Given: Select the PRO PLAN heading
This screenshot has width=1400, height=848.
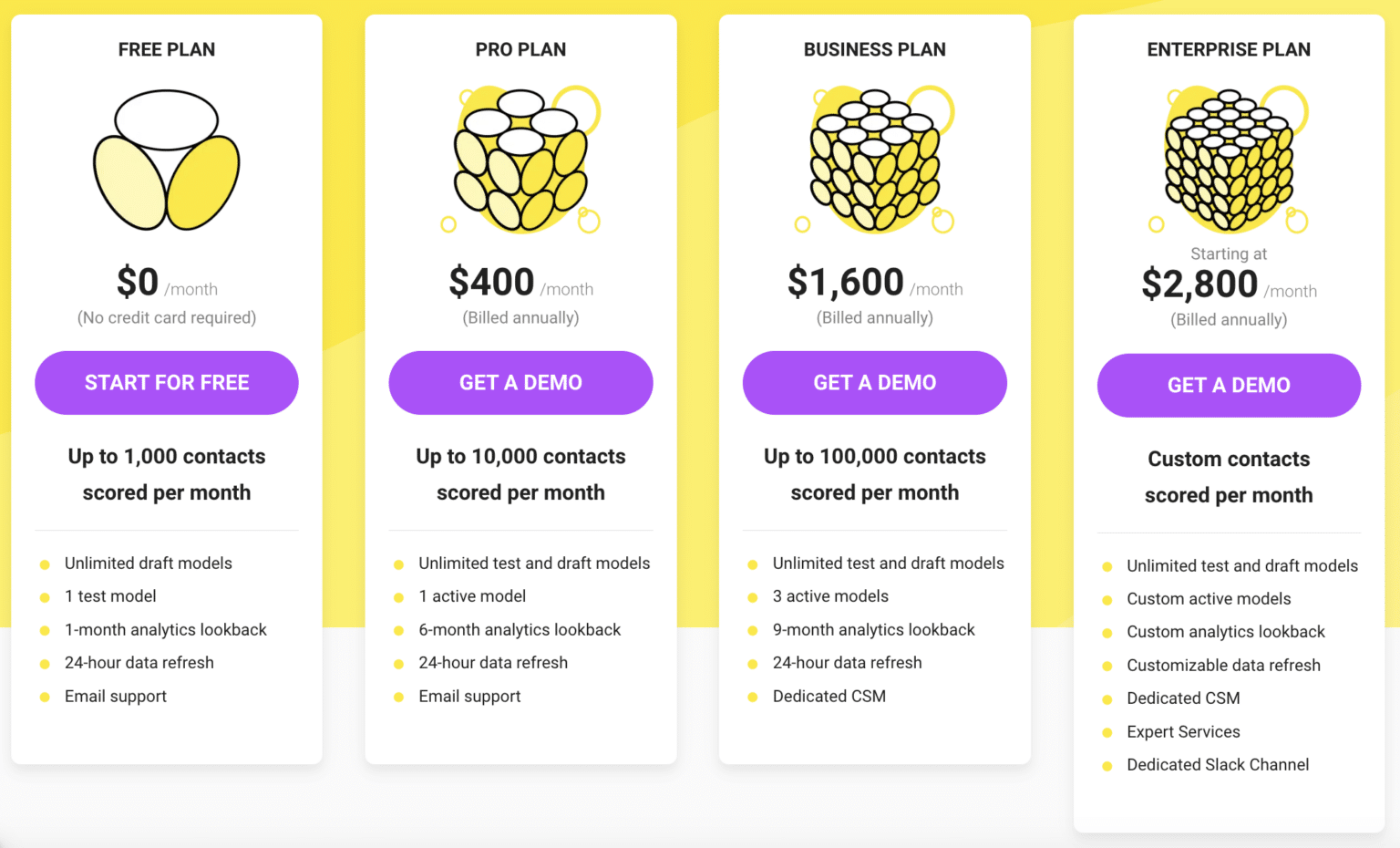Looking at the screenshot, I should point(520,49).
